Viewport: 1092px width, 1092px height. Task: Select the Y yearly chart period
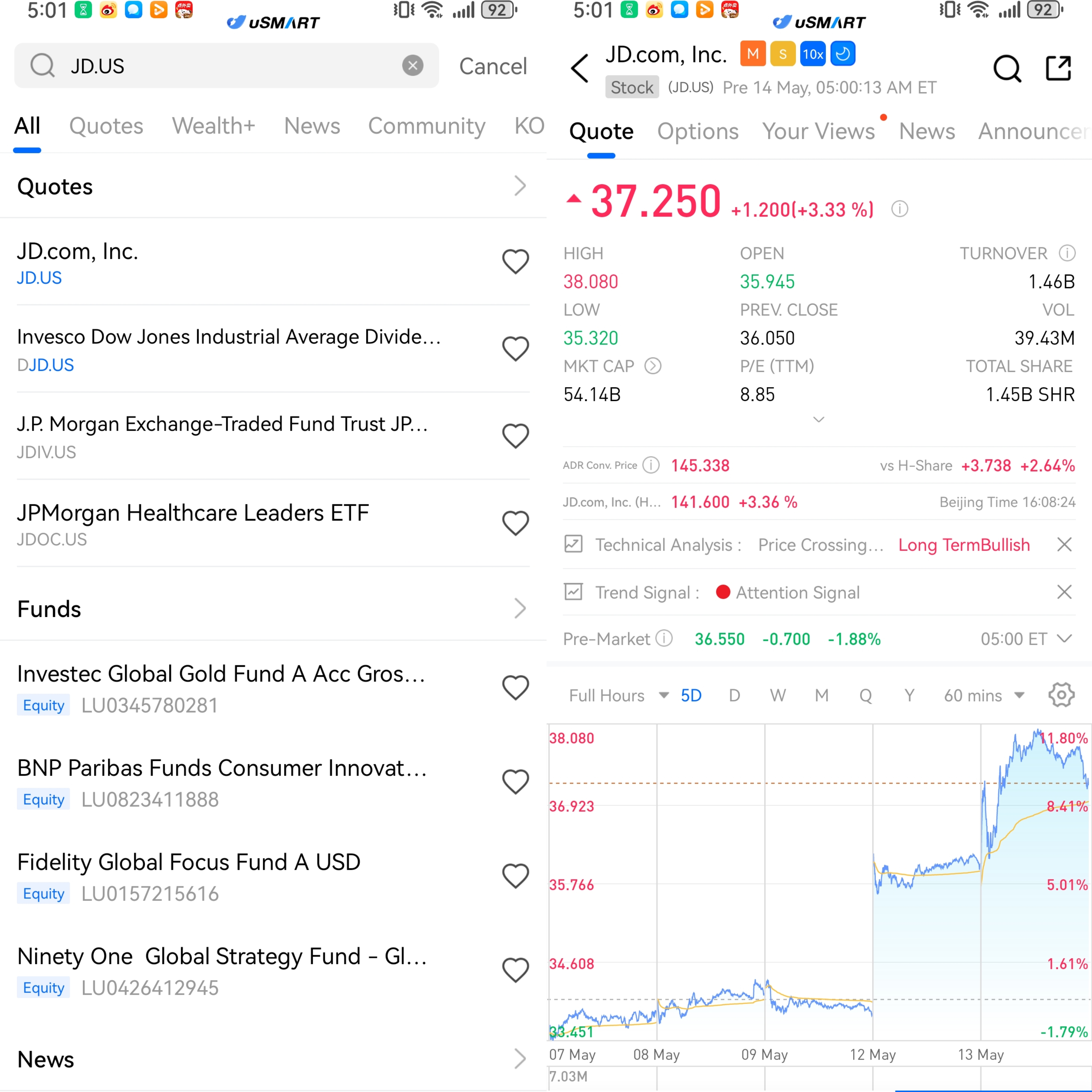pos(909,695)
